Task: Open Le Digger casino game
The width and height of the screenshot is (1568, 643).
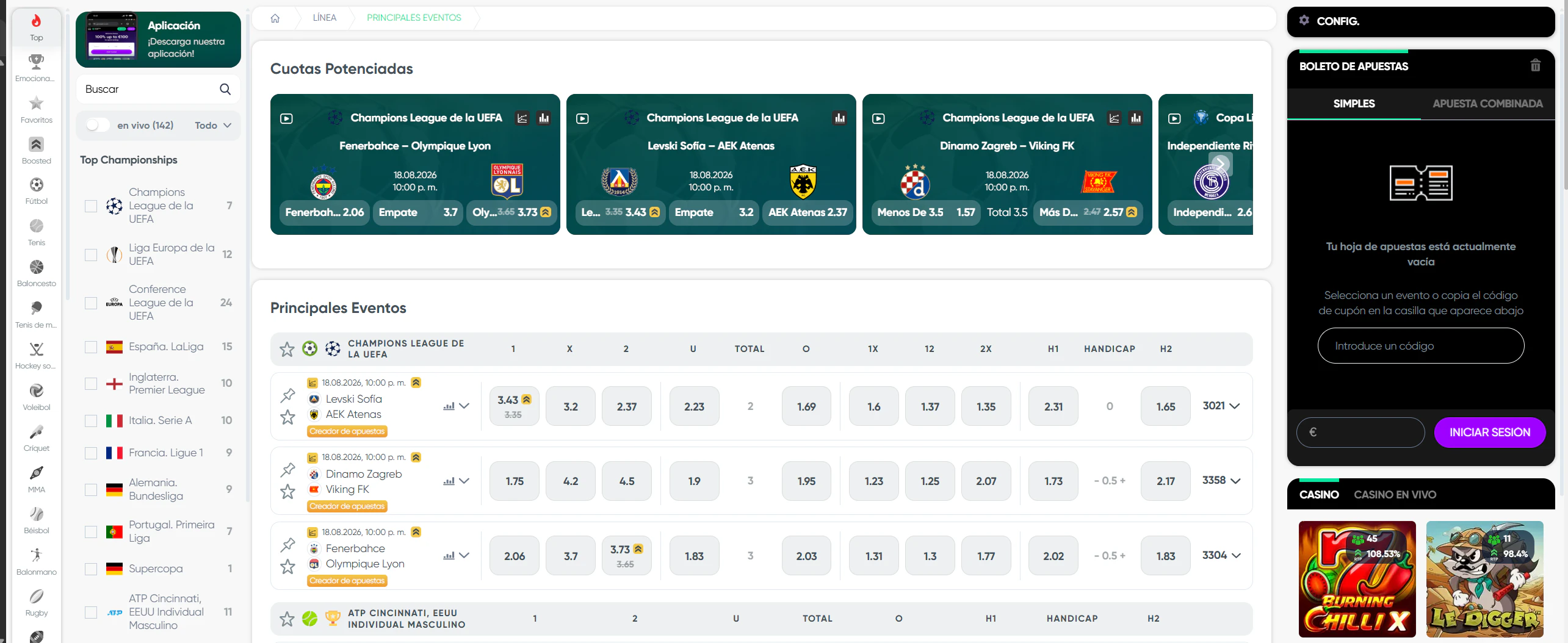Action: pos(1484,579)
